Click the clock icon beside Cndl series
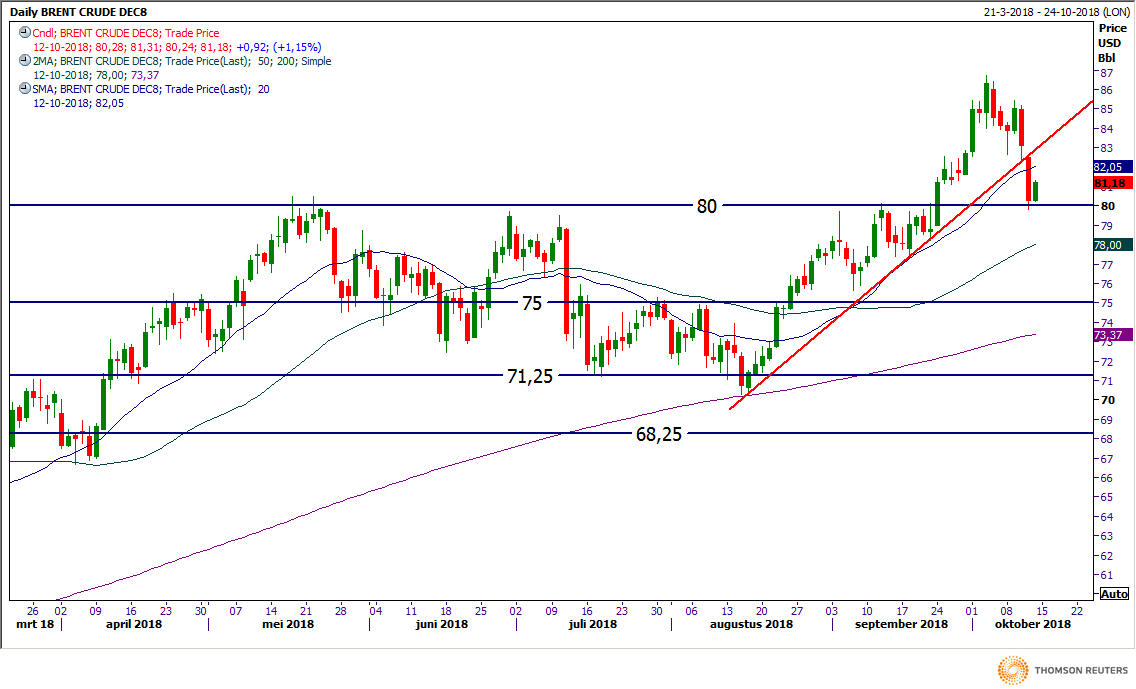 click(25, 33)
